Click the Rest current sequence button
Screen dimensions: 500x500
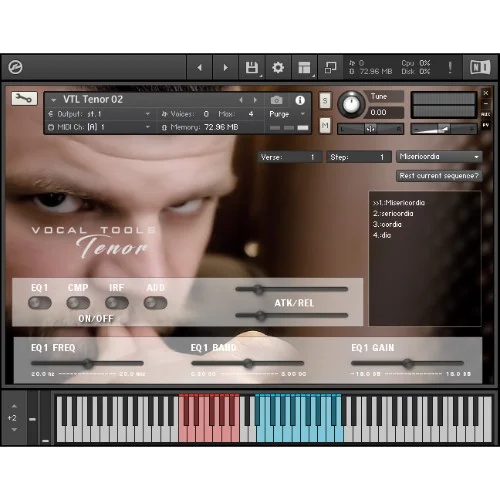[439, 176]
